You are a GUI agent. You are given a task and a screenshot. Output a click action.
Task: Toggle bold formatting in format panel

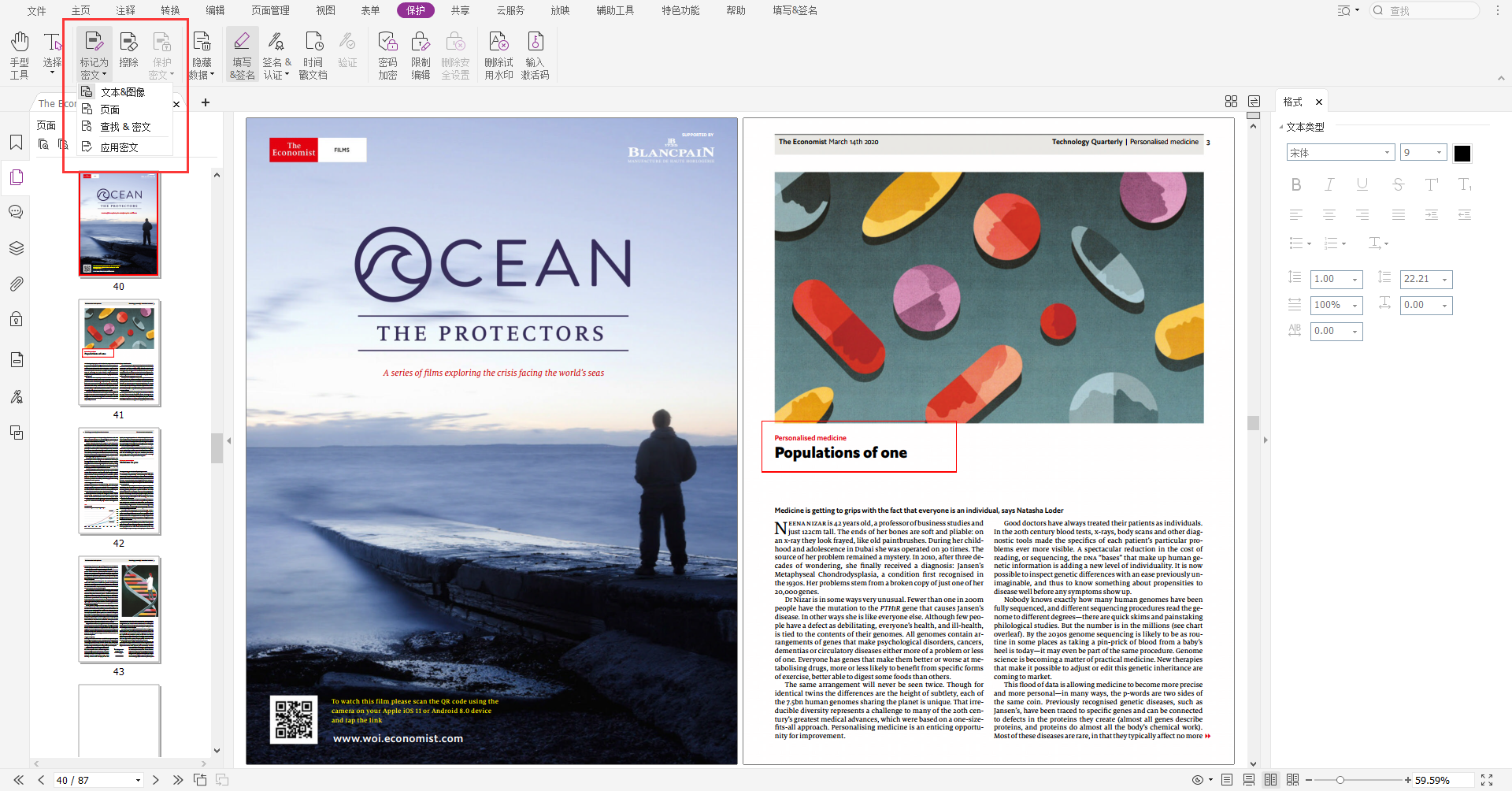click(x=1296, y=184)
